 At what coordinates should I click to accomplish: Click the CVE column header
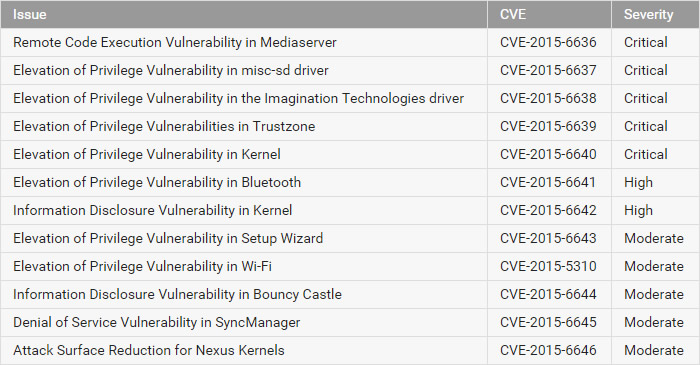[513, 14]
